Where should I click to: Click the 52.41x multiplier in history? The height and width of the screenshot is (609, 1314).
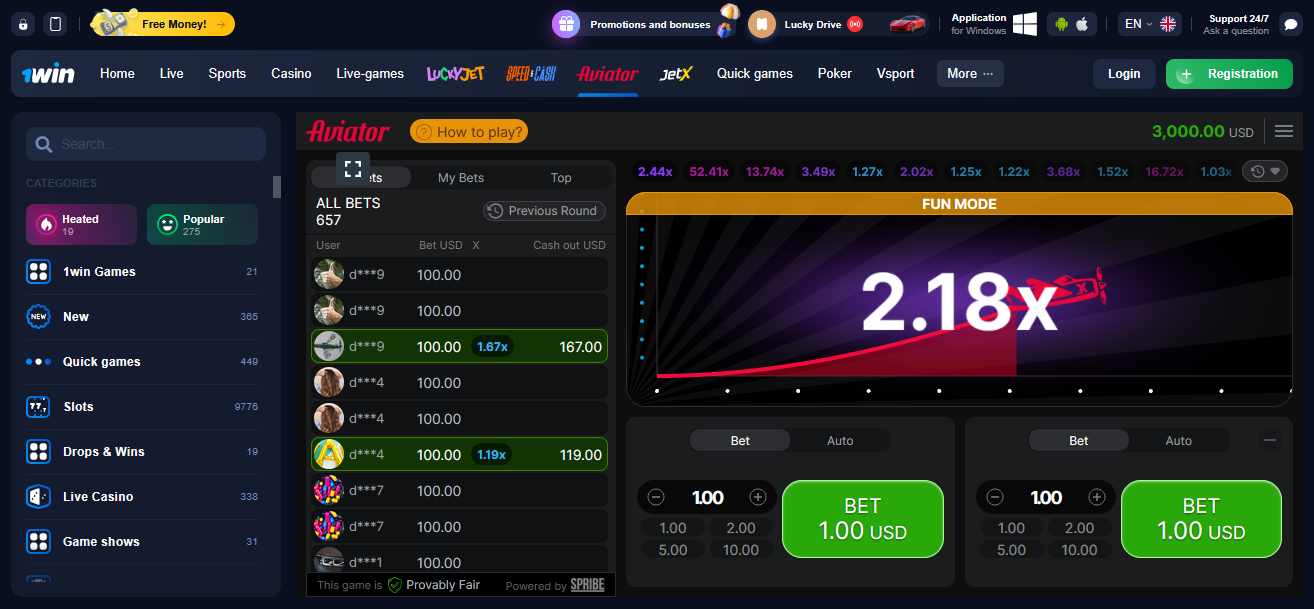(x=709, y=172)
